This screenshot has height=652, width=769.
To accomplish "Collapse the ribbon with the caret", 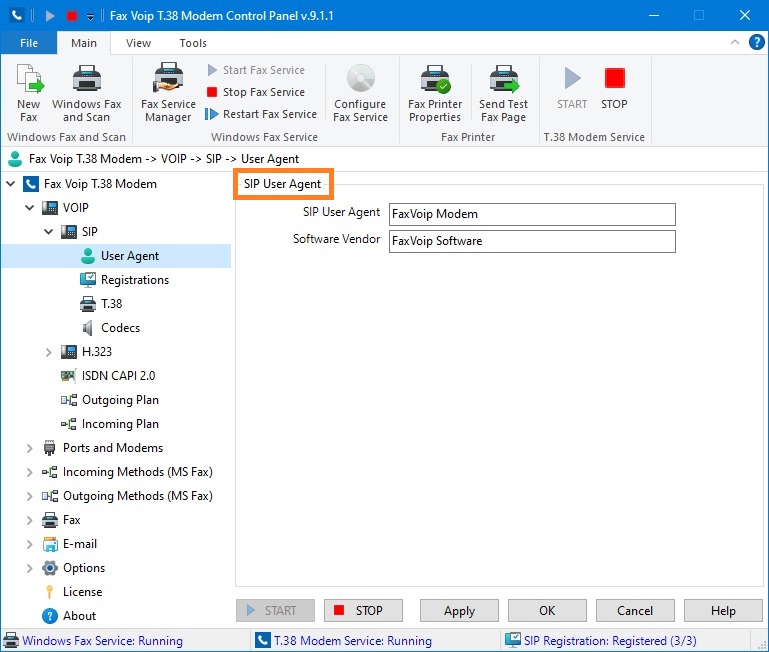I will click(x=735, y=42).
